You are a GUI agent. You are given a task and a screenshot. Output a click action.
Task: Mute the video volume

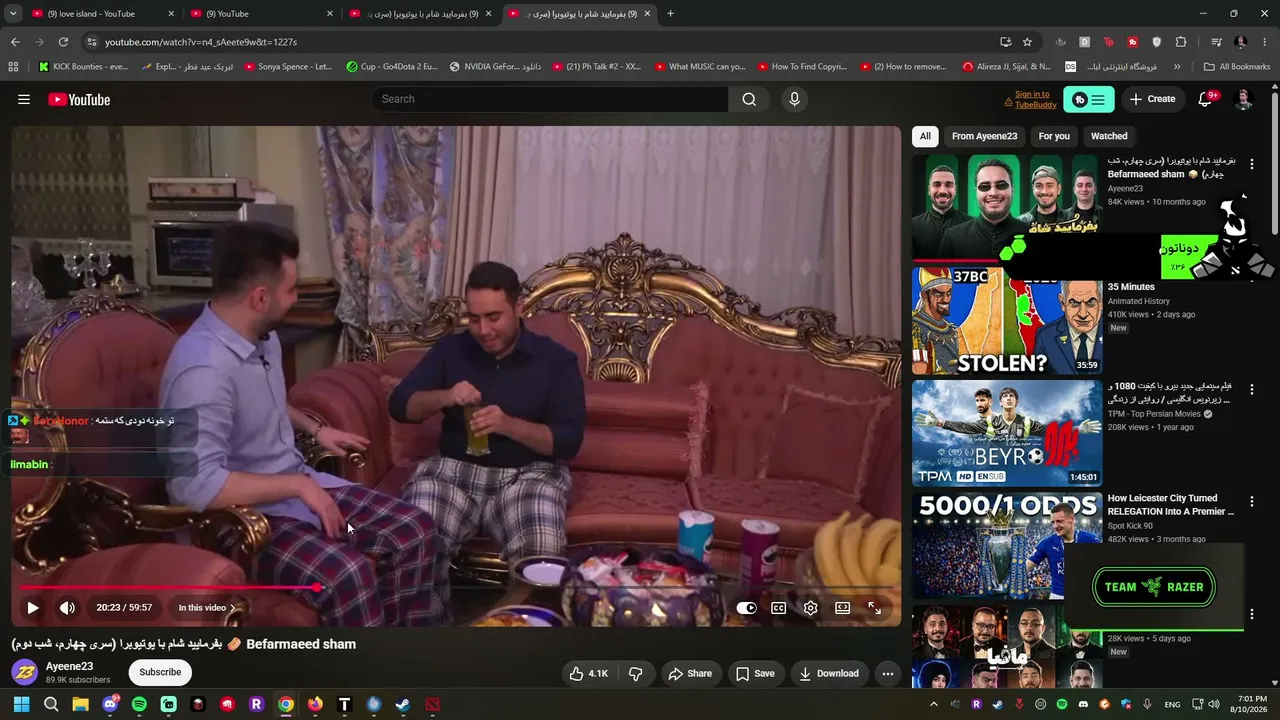tap(67, 608)
